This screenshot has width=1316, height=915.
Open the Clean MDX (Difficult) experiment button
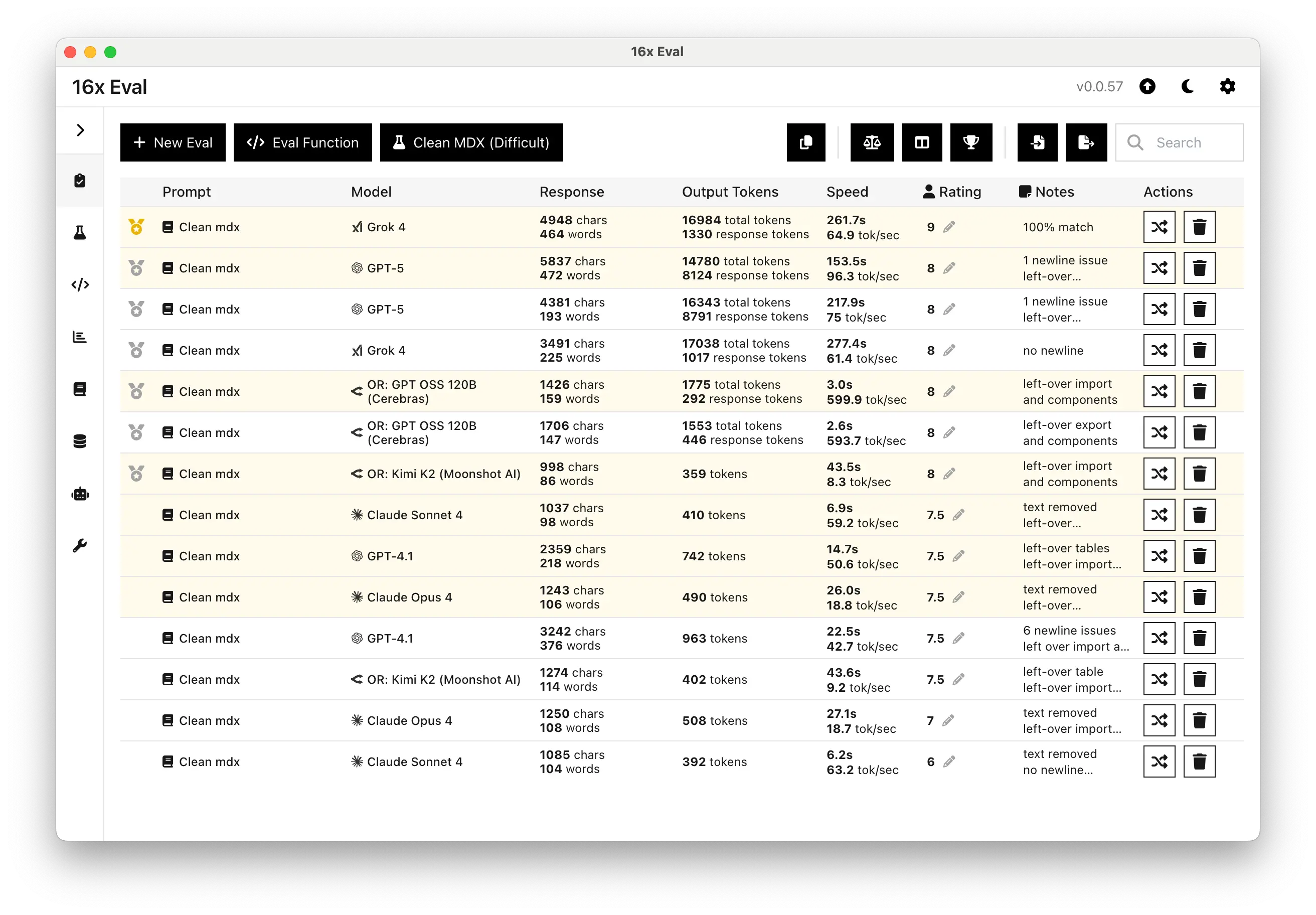pyautogui.click(x=471, y=142)
